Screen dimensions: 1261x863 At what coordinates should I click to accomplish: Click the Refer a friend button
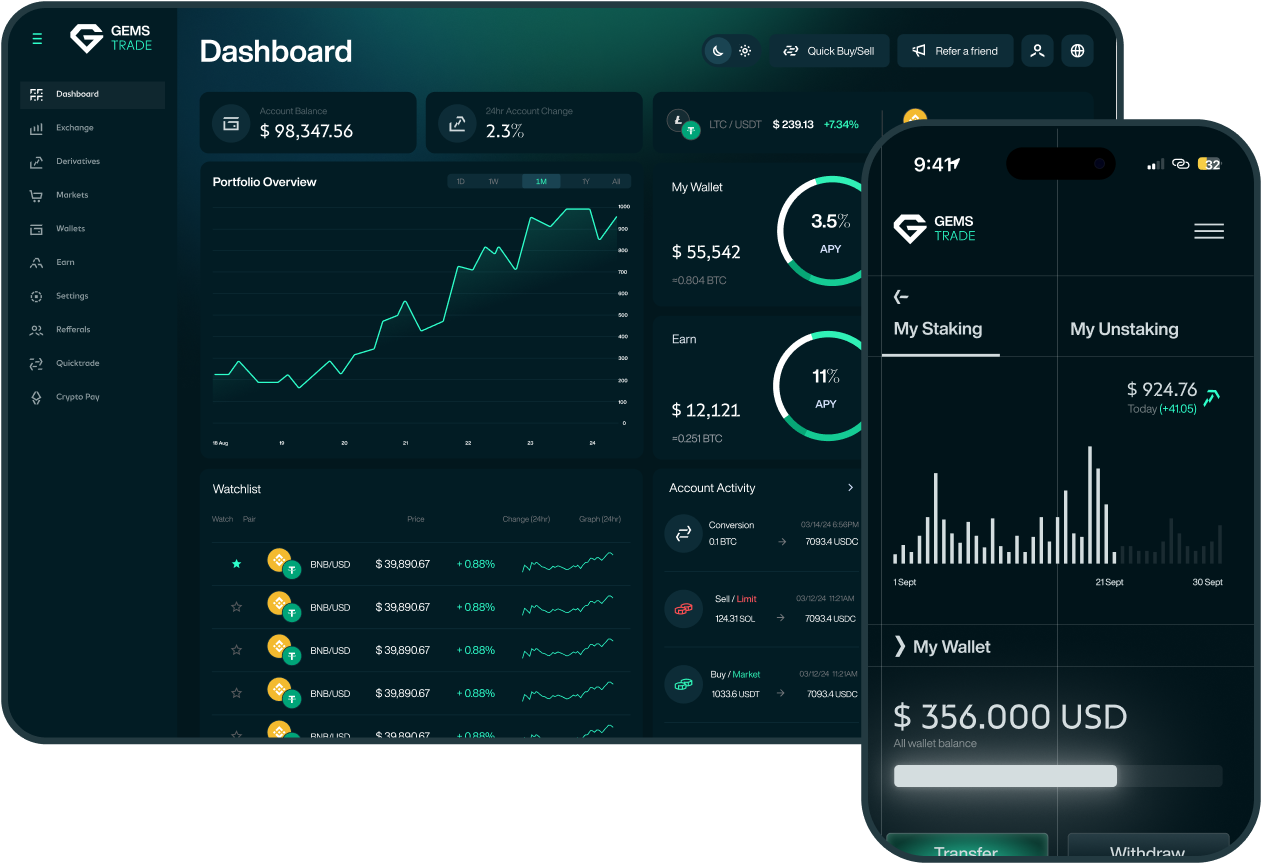955,51
